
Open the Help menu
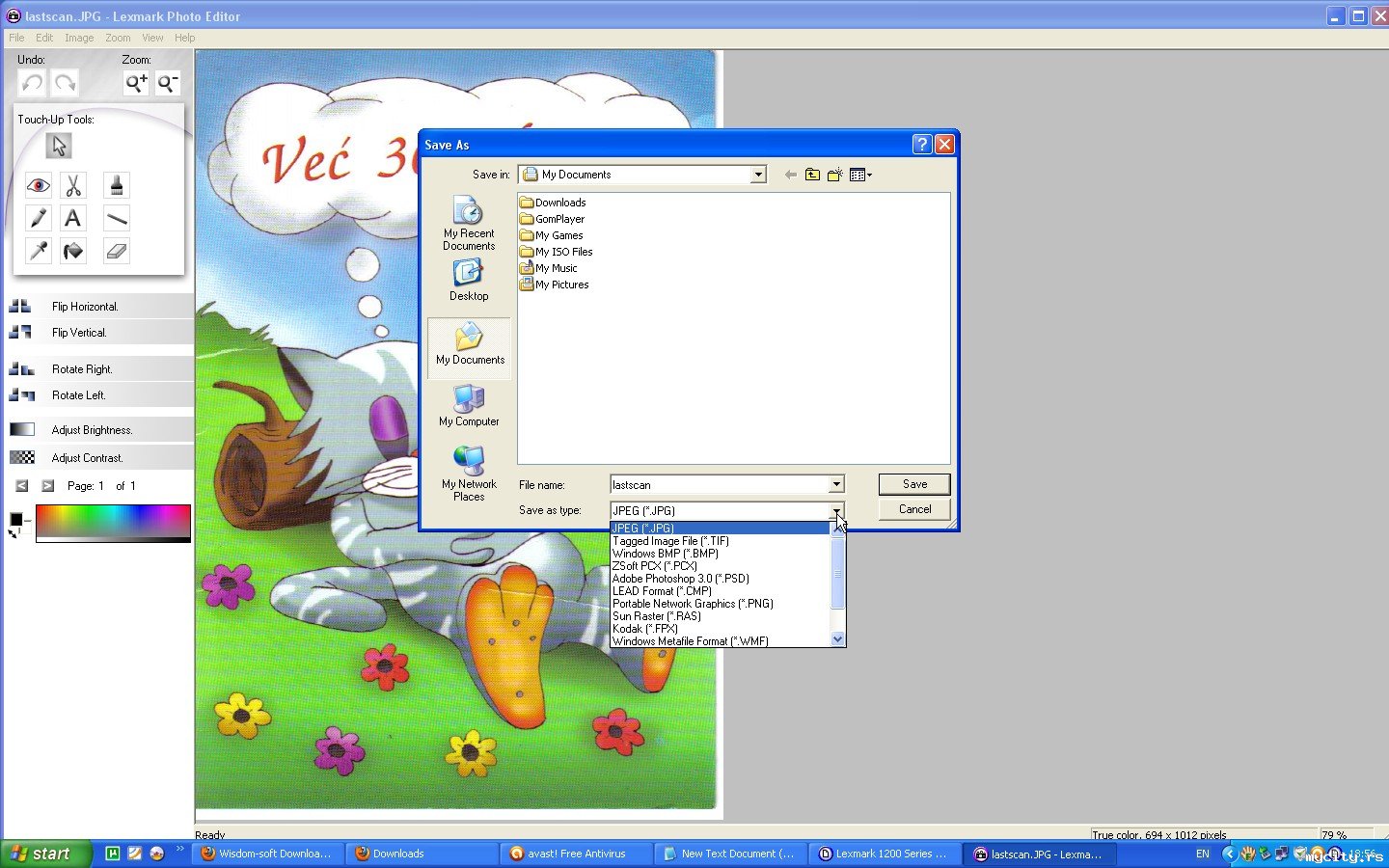[x=184, y=38]
